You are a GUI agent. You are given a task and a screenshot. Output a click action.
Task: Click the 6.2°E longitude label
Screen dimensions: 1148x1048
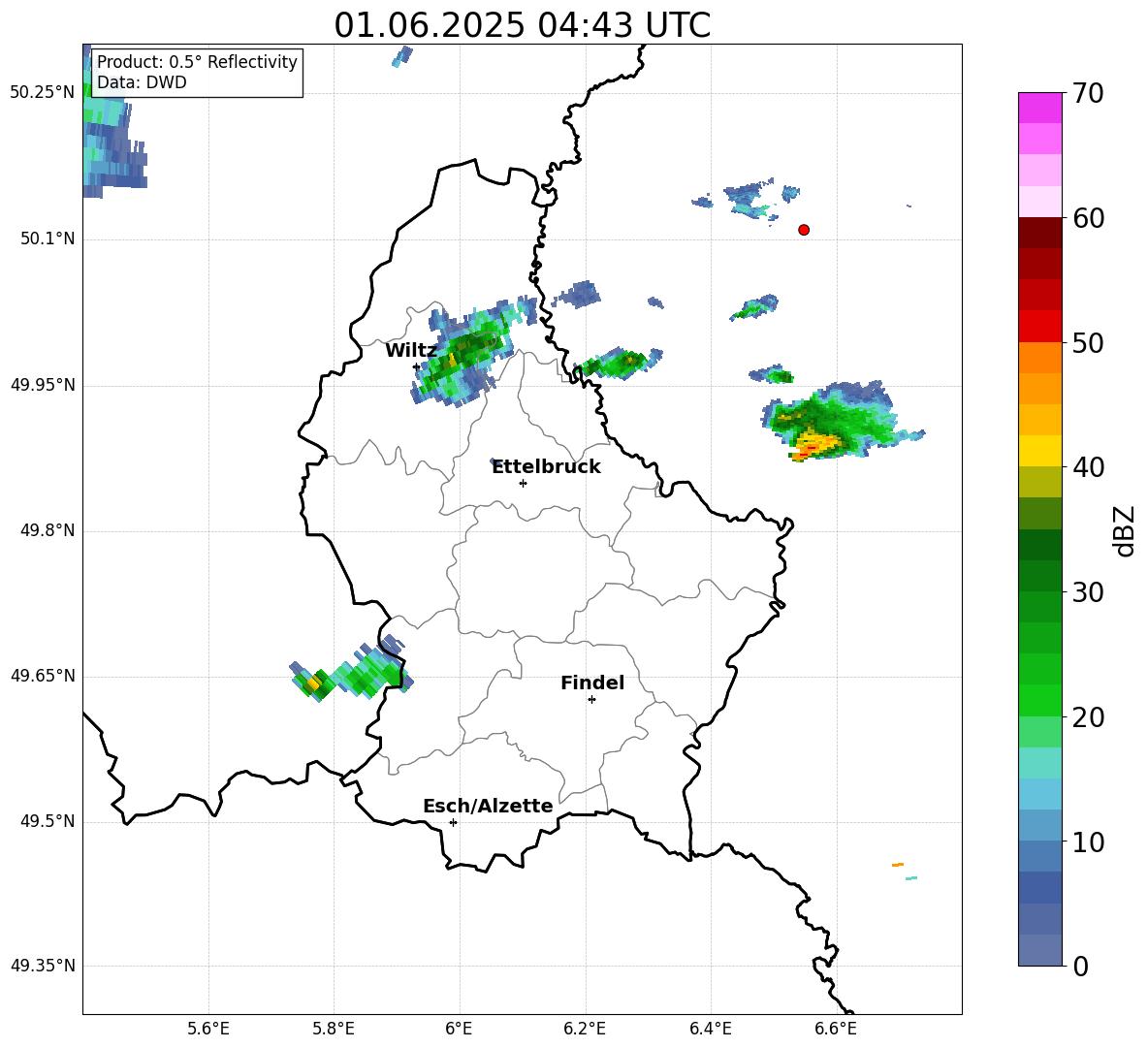click(x=585, y=1029)
